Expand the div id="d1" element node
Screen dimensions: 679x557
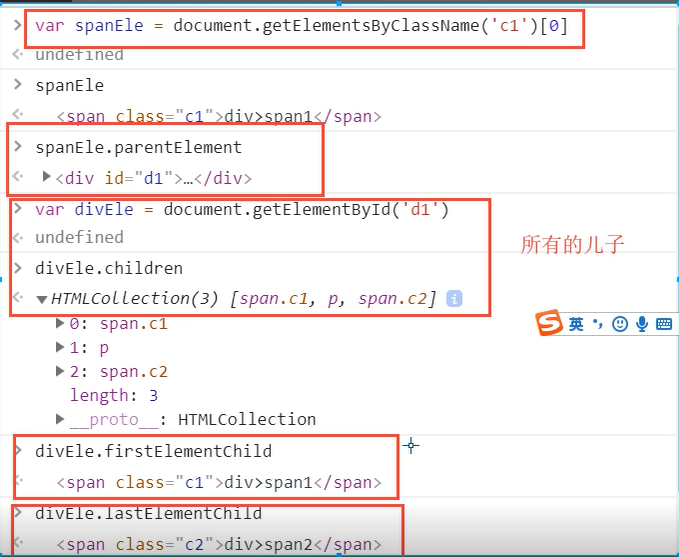[46, 178]
